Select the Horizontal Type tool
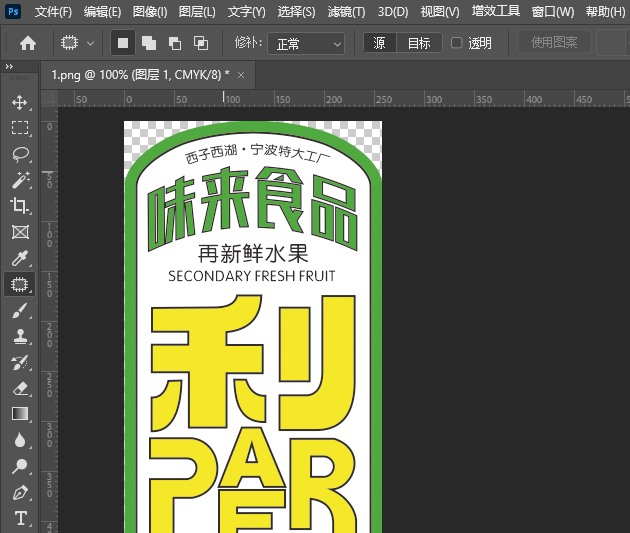 pos(20,518)
